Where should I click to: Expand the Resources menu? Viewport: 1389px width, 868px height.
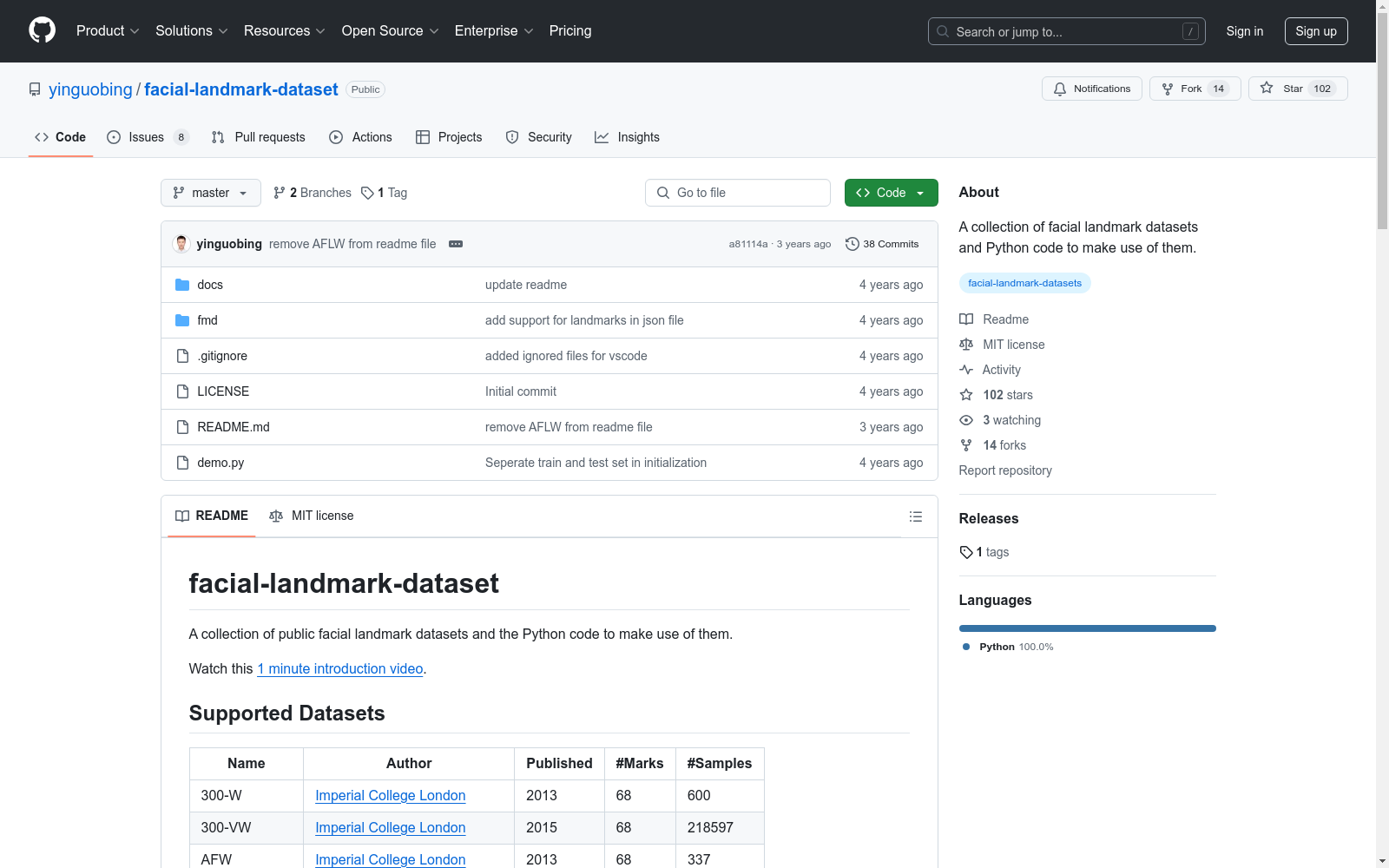pos(285,31)
